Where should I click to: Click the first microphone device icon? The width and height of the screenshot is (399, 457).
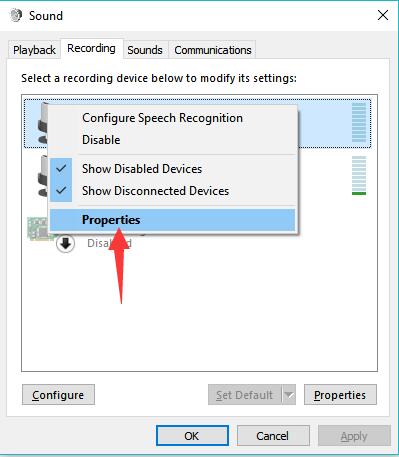click(x=43, y=123)
